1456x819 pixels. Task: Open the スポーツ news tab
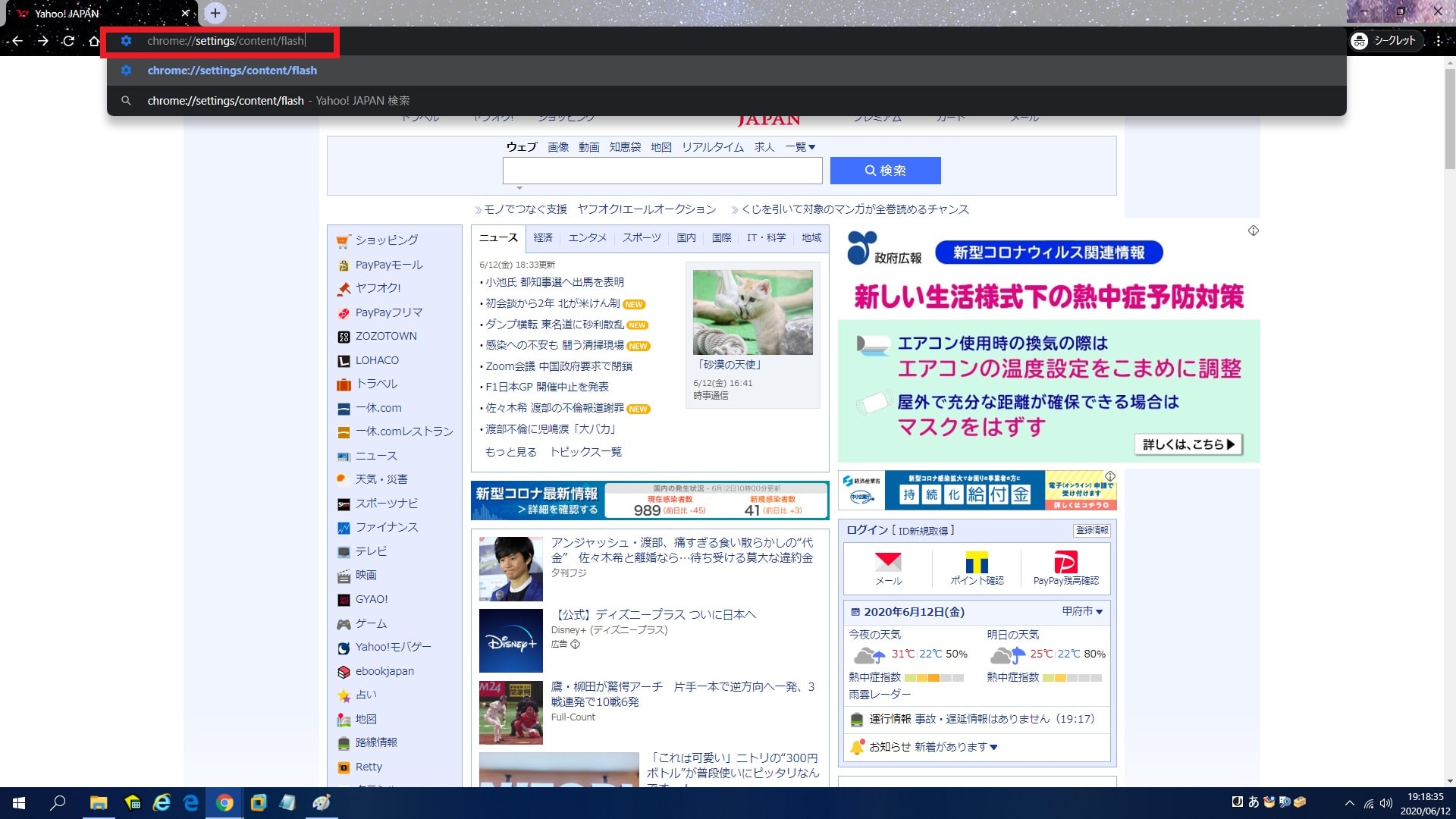pyautogui.click(x=642, y=238)
